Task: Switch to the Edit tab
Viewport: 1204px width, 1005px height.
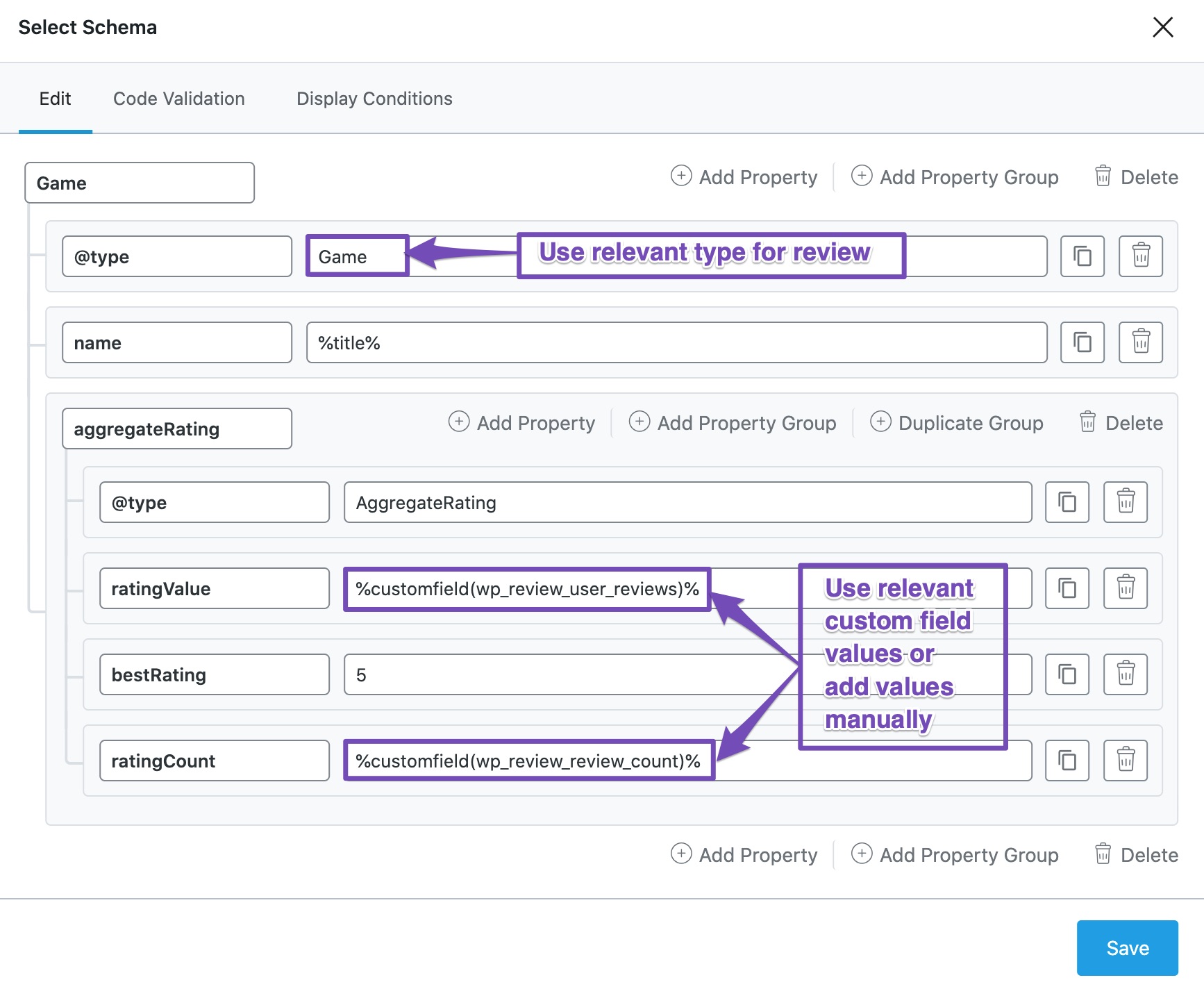Action: [x=55, y=99]
